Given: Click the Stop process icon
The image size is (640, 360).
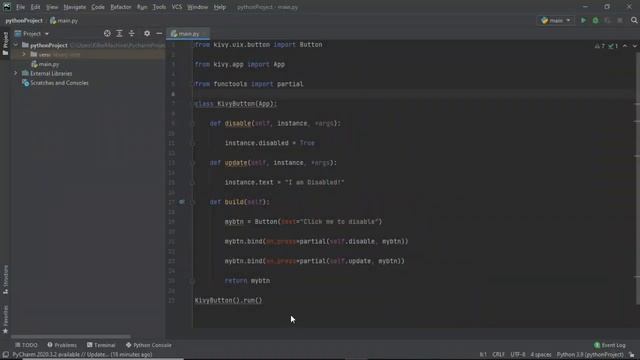Looking at the screenshot, I should click(x=620, y=20).
